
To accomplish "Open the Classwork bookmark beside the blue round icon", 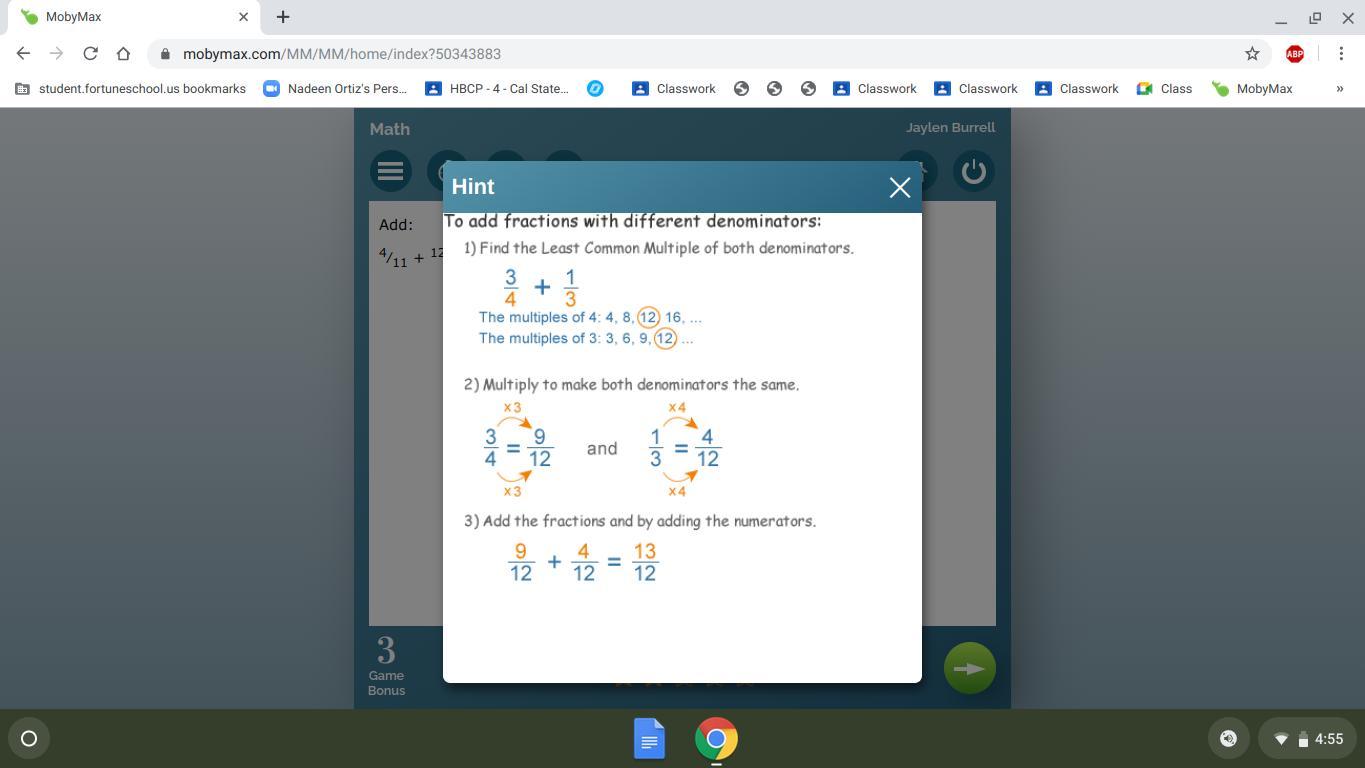I will coord(674,89).
